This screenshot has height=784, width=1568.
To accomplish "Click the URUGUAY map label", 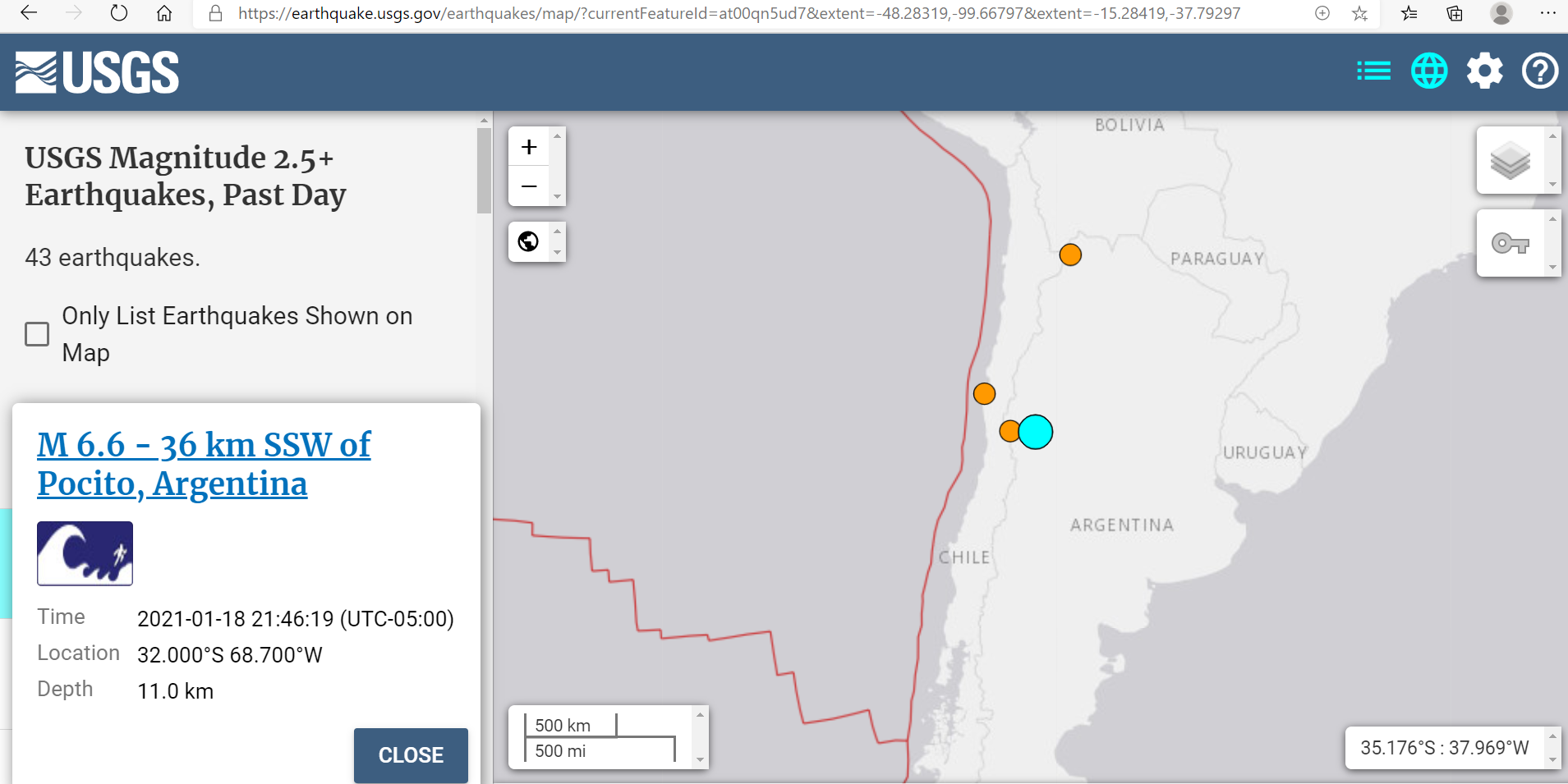I will coord(1265,452).
